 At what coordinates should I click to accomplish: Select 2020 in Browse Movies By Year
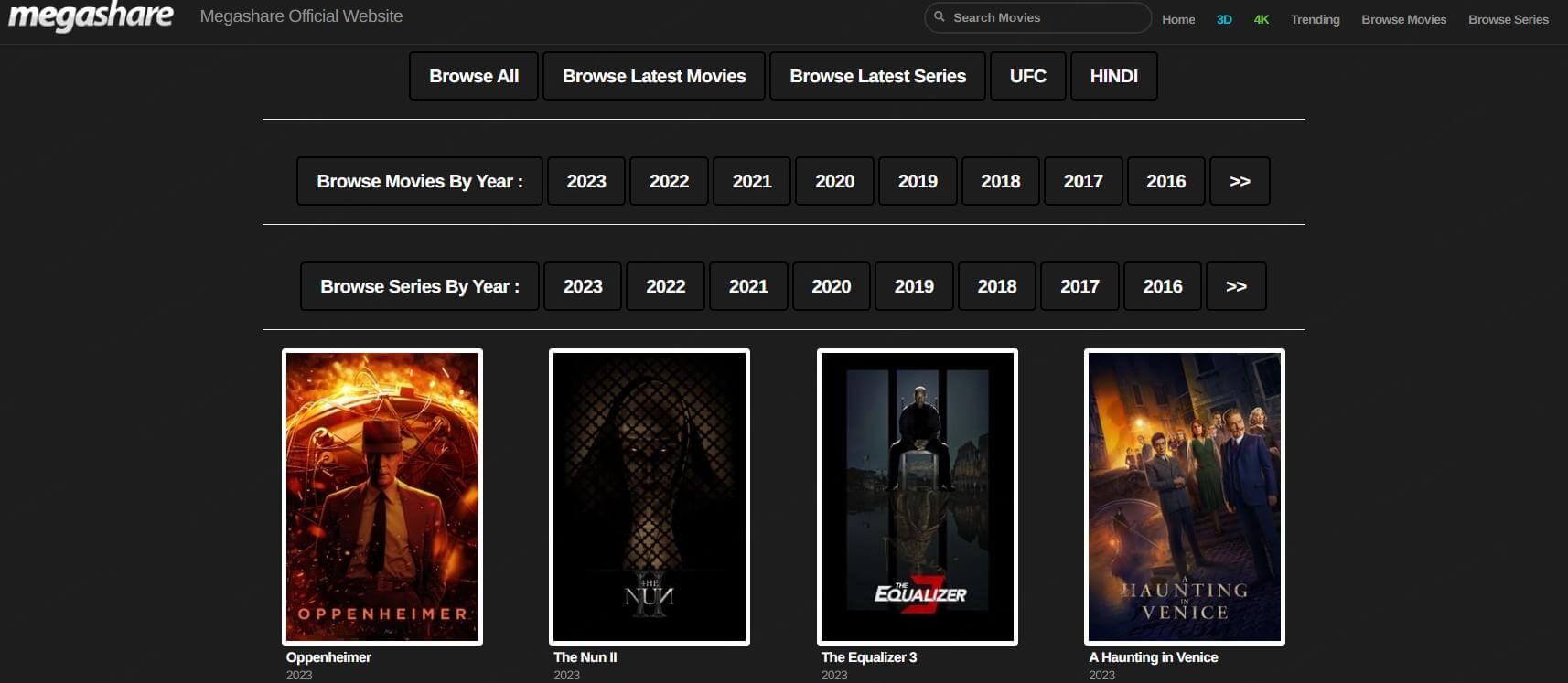(x=834, y=181)
